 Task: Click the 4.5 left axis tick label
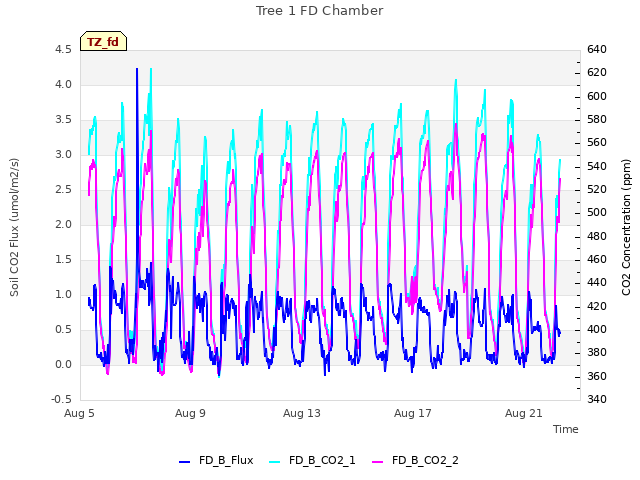[63, 49]
